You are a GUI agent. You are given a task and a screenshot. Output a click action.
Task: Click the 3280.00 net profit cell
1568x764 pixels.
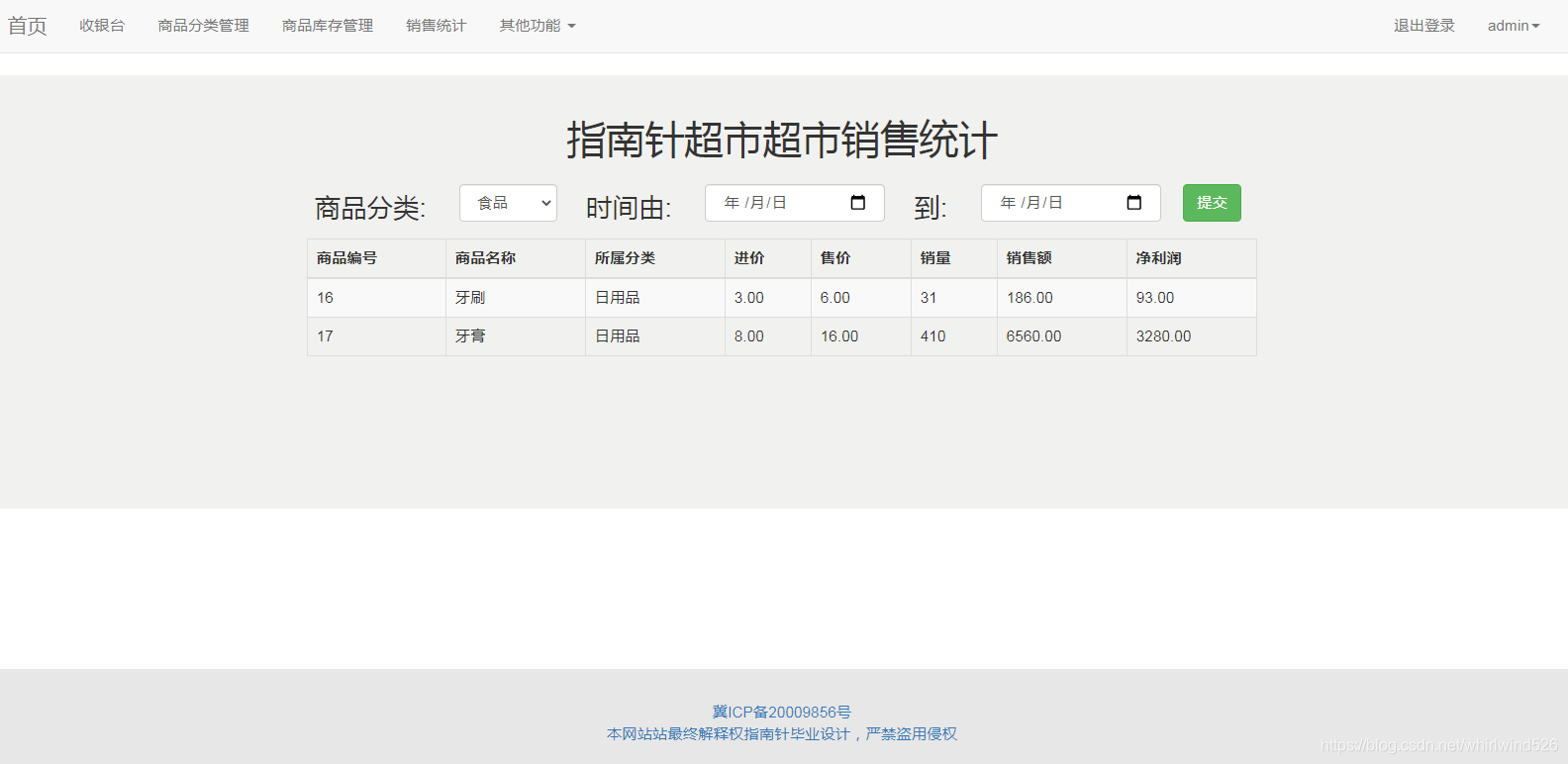(1192, 336)
